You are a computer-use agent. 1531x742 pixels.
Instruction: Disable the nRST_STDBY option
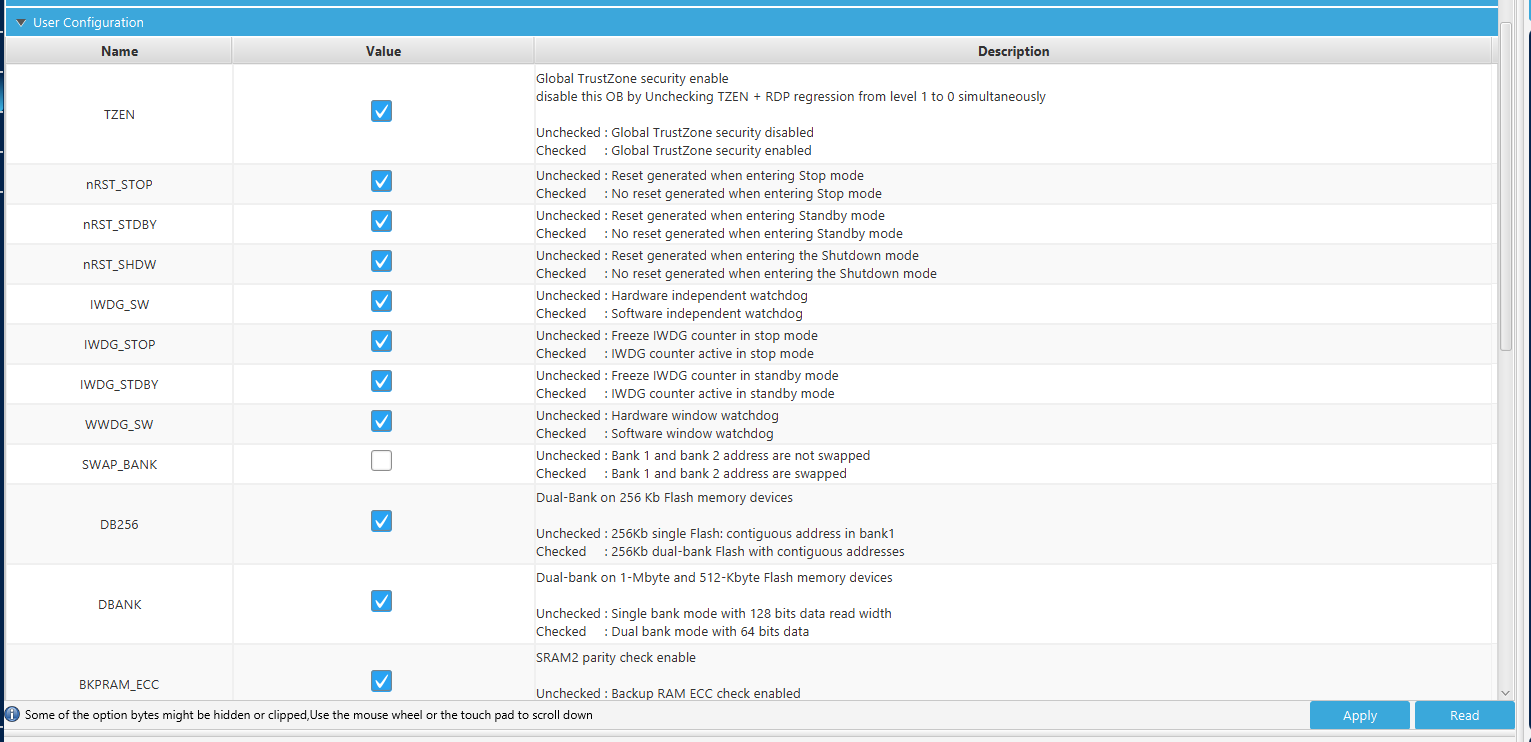pos(381,221)
